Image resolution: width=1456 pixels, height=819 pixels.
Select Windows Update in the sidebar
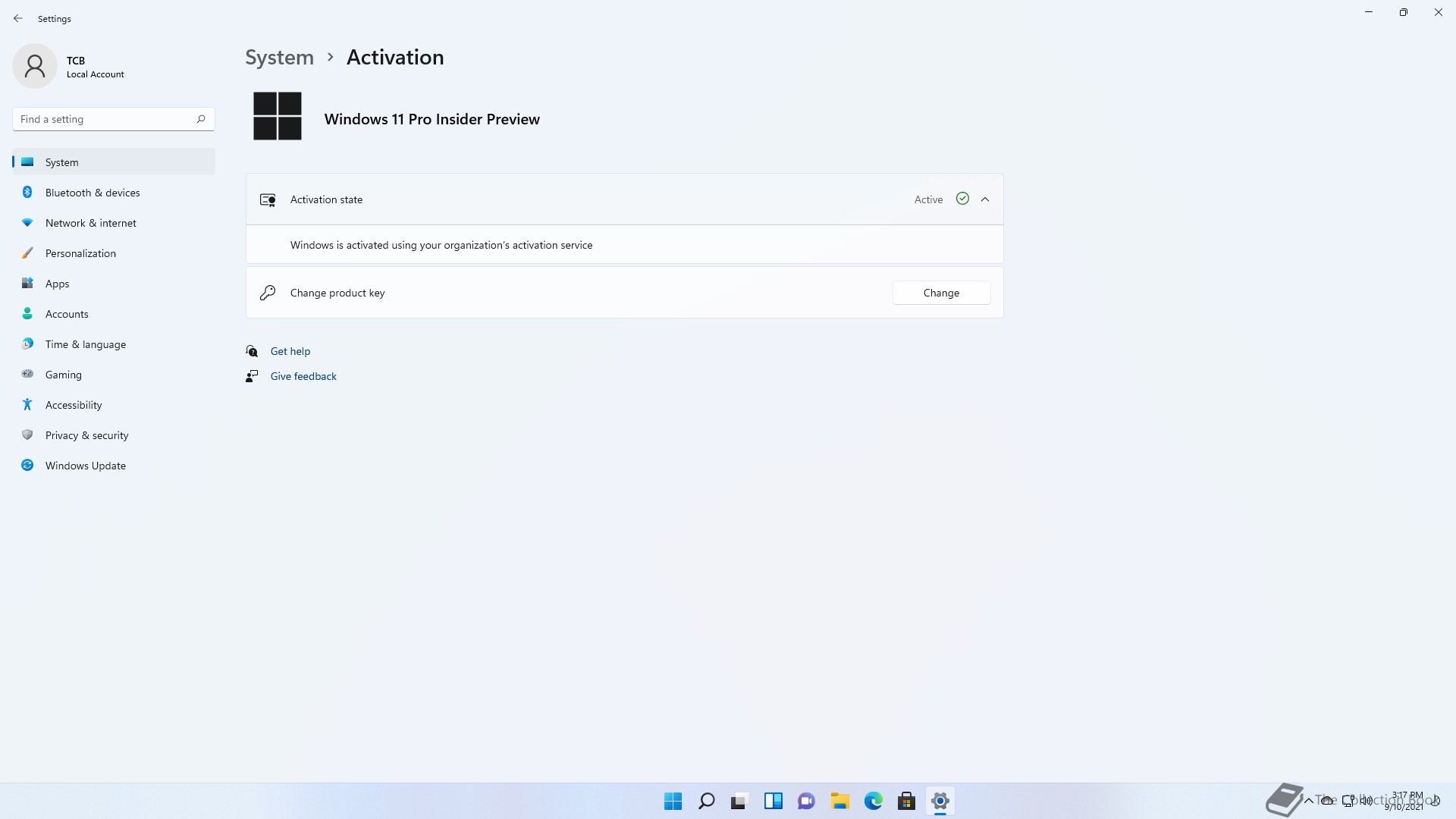(85, 466)
